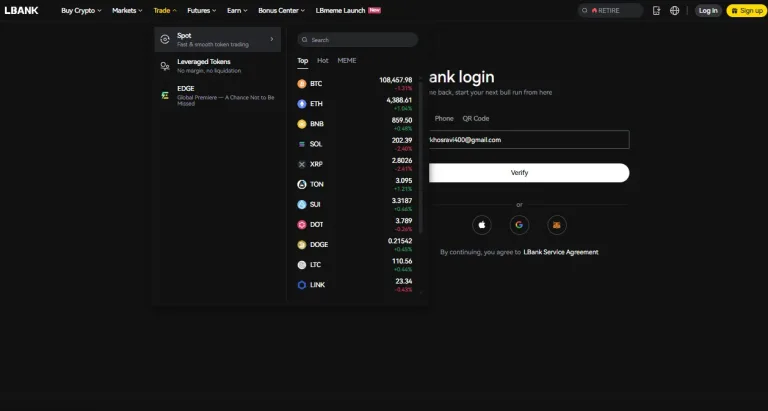The width and height of the screenshot is (768, 411).
Task: Sign in with Google icon
Action: (x=519, y=225)
